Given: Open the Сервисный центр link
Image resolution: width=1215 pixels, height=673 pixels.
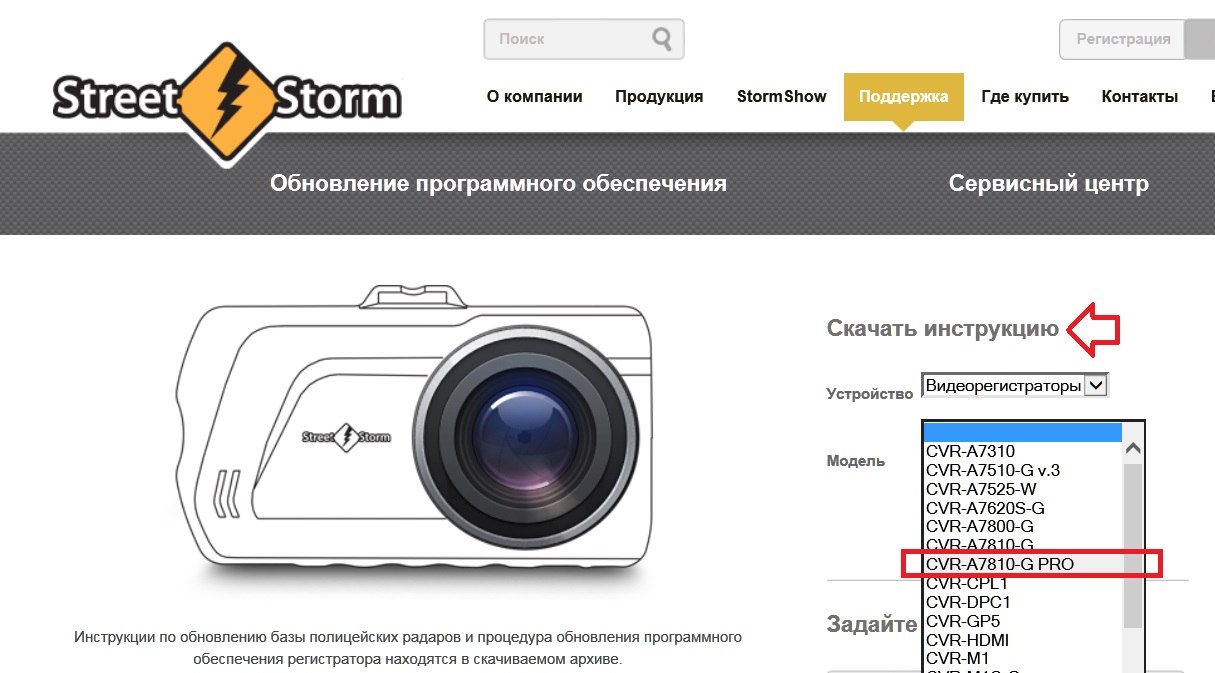Looking at the screenshot, I should pos(1048,184).
